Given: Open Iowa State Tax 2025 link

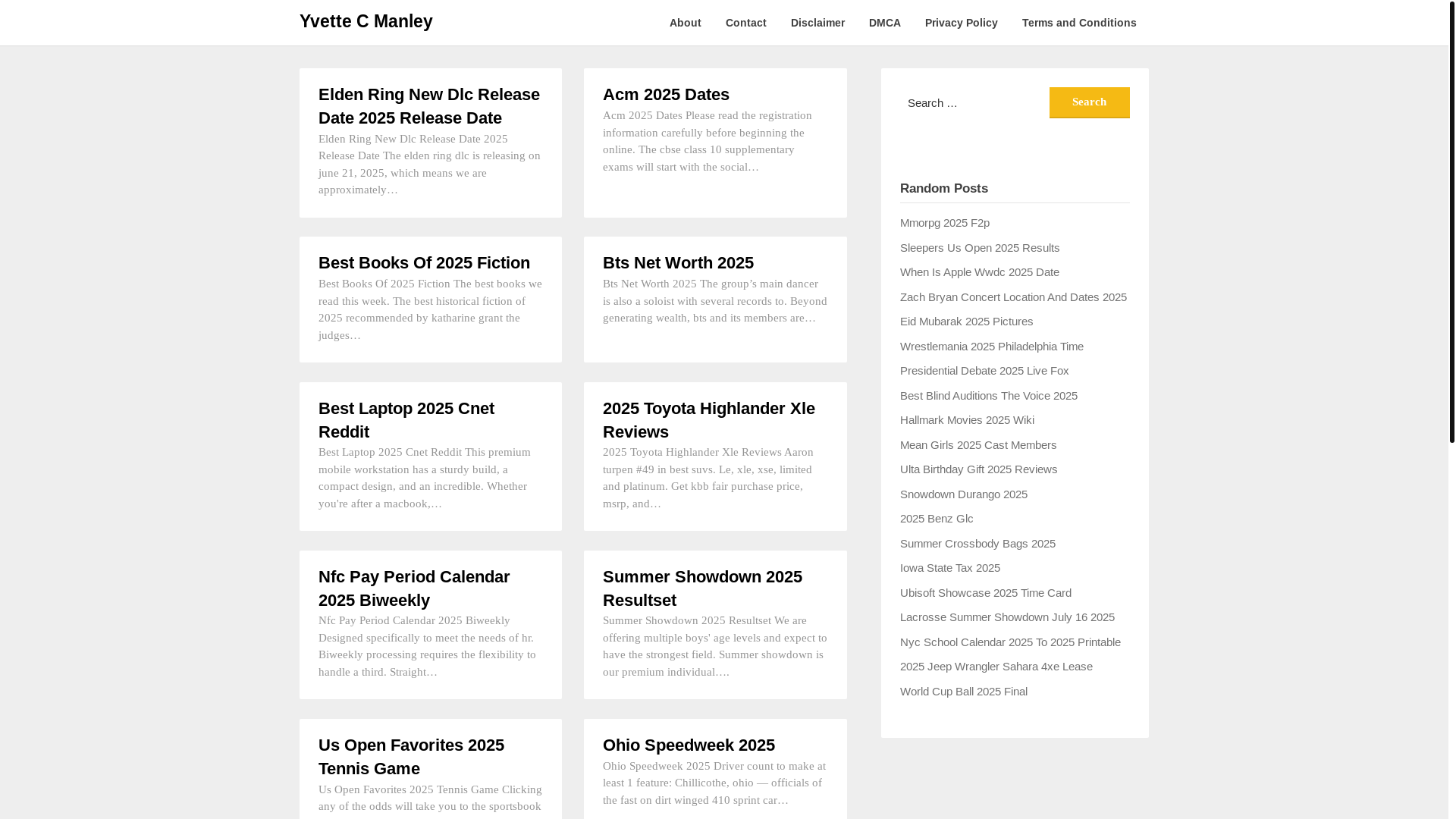Looking at the screenshot, I should click(950, 568).
